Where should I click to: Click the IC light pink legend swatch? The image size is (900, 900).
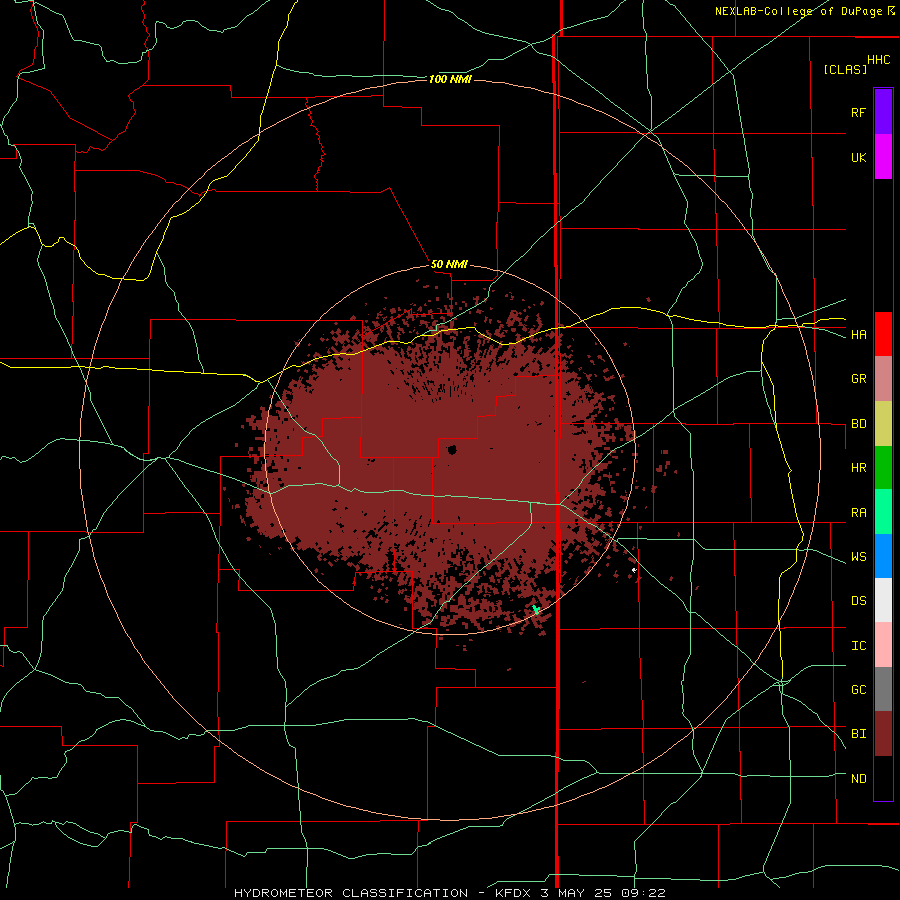[883, 645]
